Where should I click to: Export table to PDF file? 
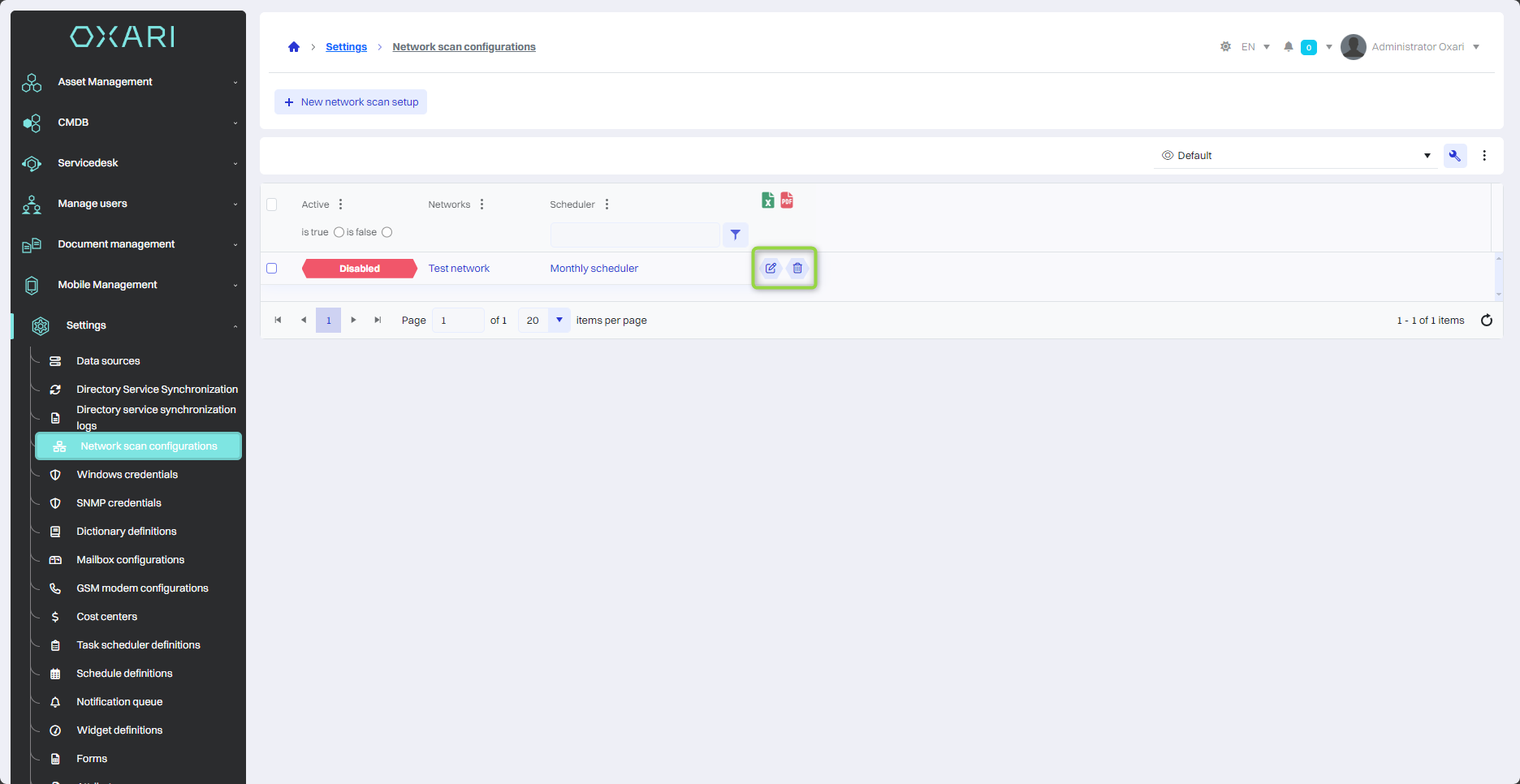tap(787, 200)
